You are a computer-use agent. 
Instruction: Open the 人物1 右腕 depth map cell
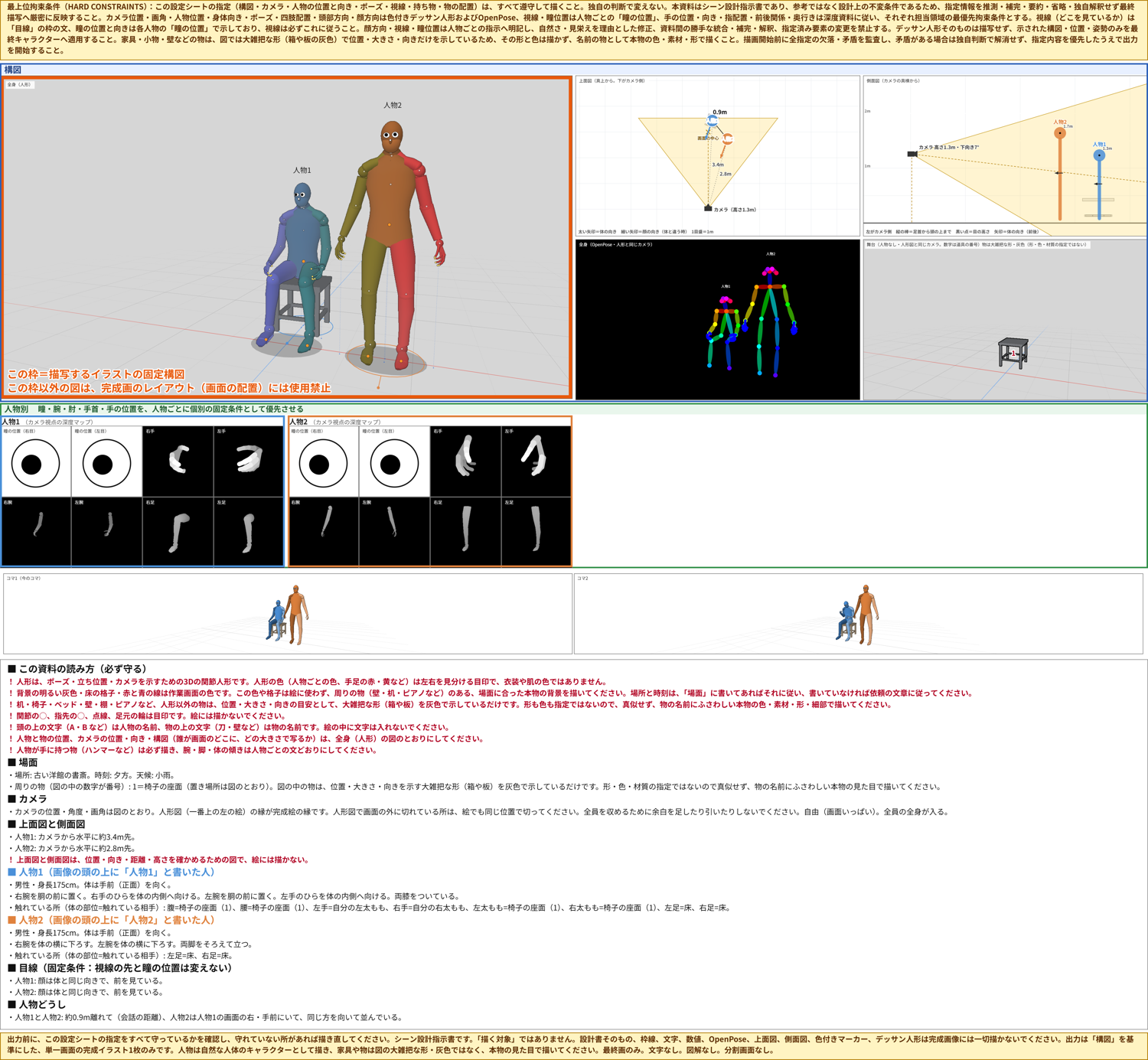click(36, 532)
